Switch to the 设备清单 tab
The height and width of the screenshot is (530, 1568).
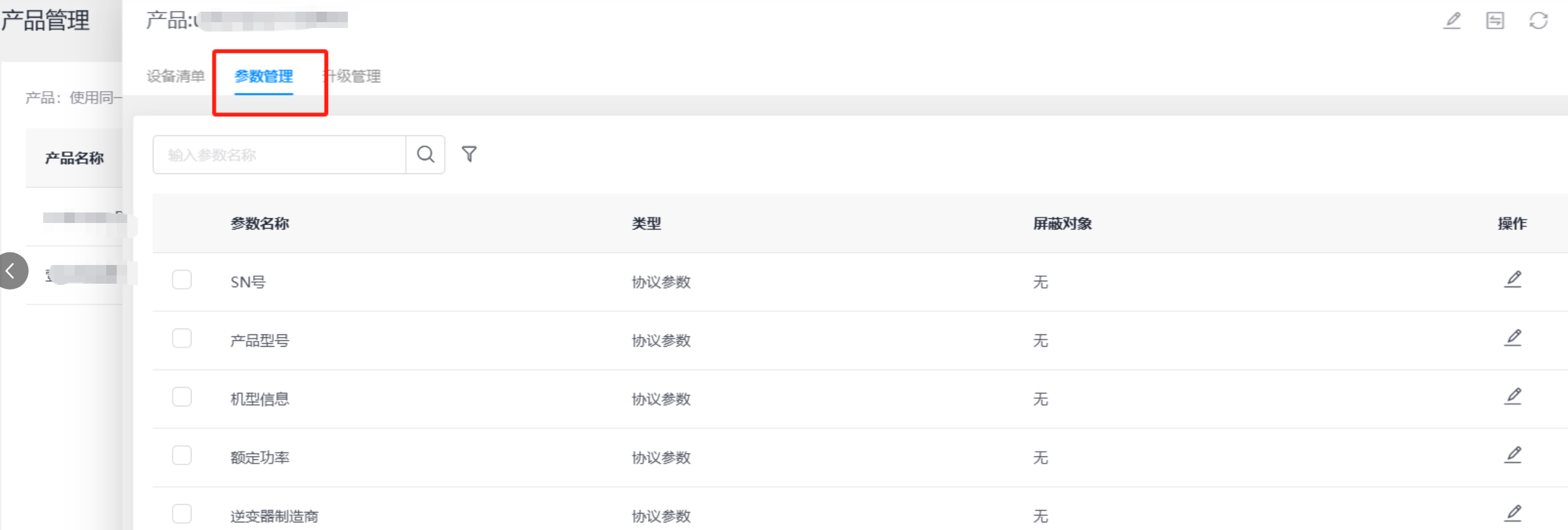(x=175, y=76)
